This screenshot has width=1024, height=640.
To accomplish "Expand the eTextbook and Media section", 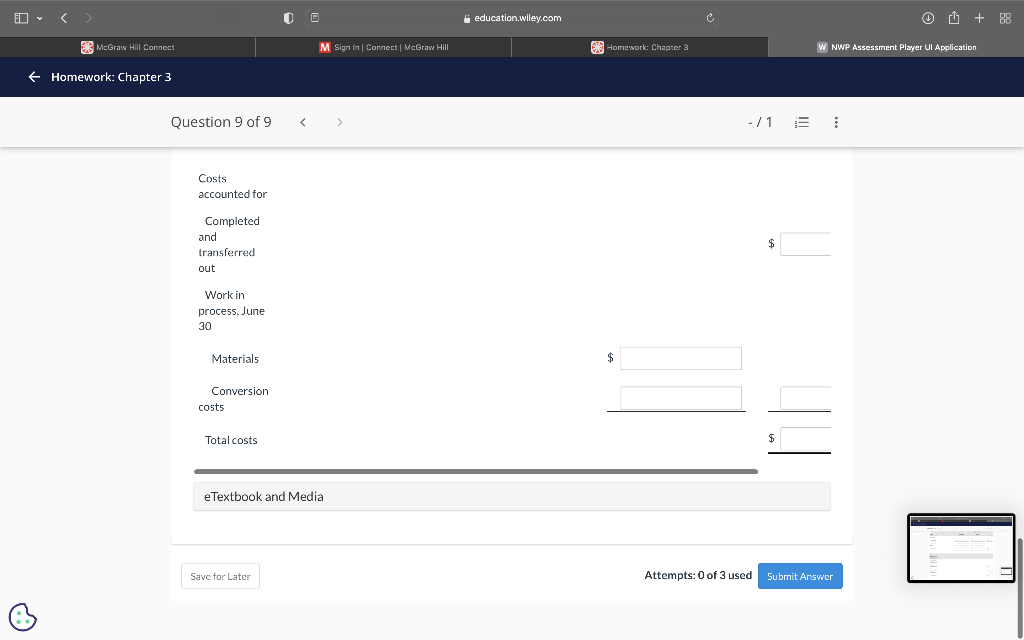I will (512, 496).
